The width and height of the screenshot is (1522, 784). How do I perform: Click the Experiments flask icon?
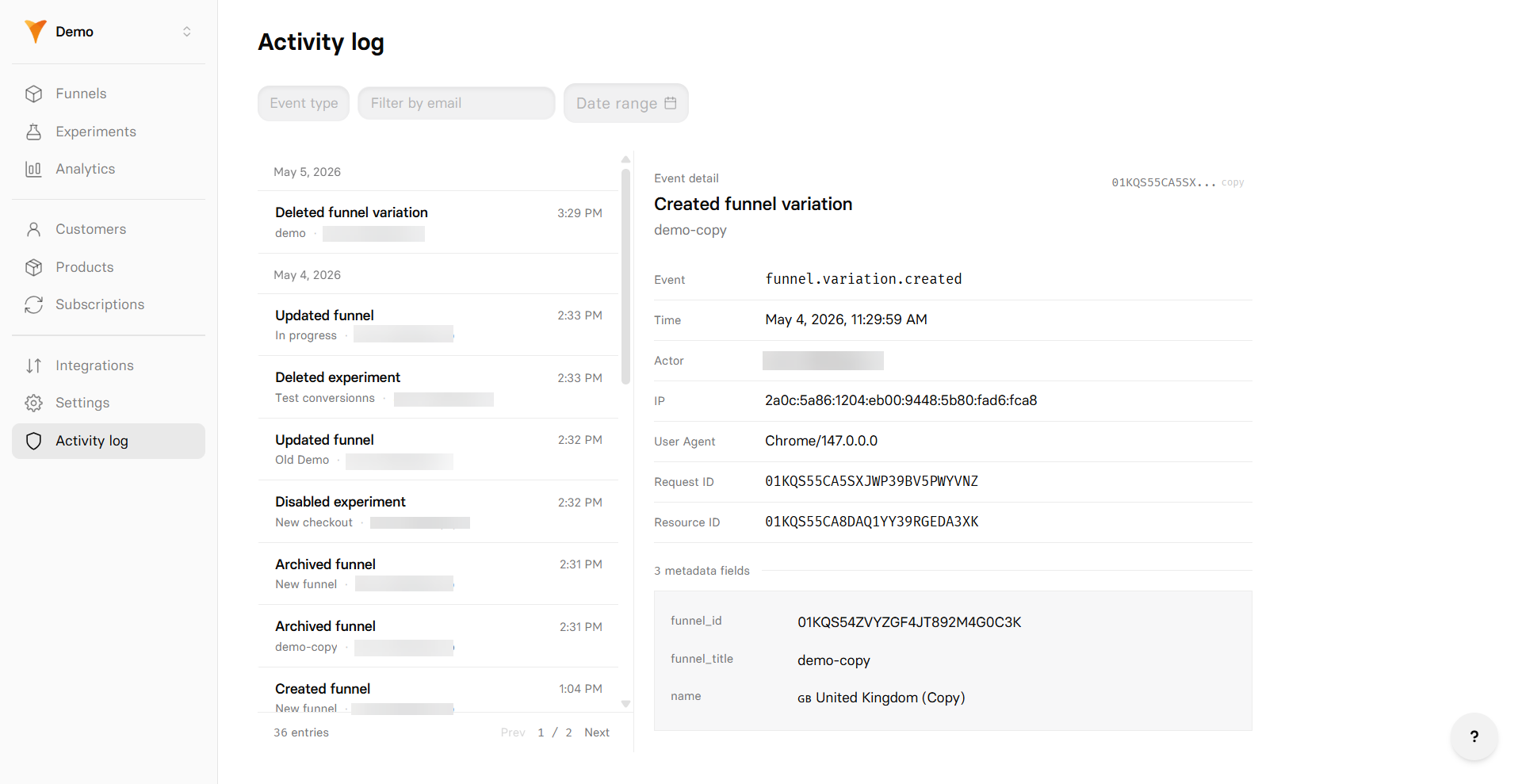pos(33,132)
